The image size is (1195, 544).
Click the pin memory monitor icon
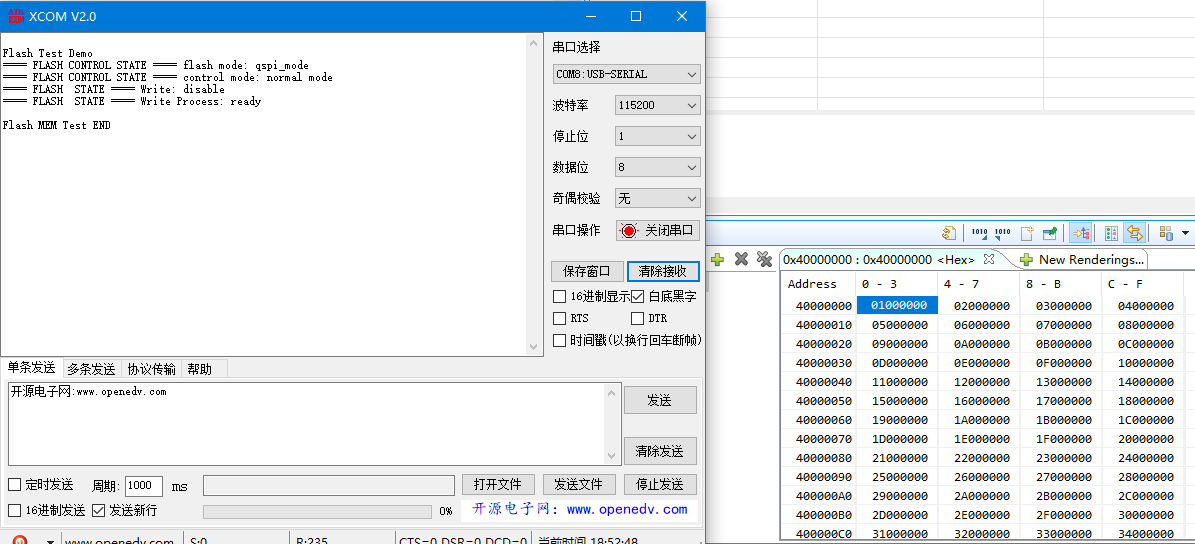[x=1050, y=233]
